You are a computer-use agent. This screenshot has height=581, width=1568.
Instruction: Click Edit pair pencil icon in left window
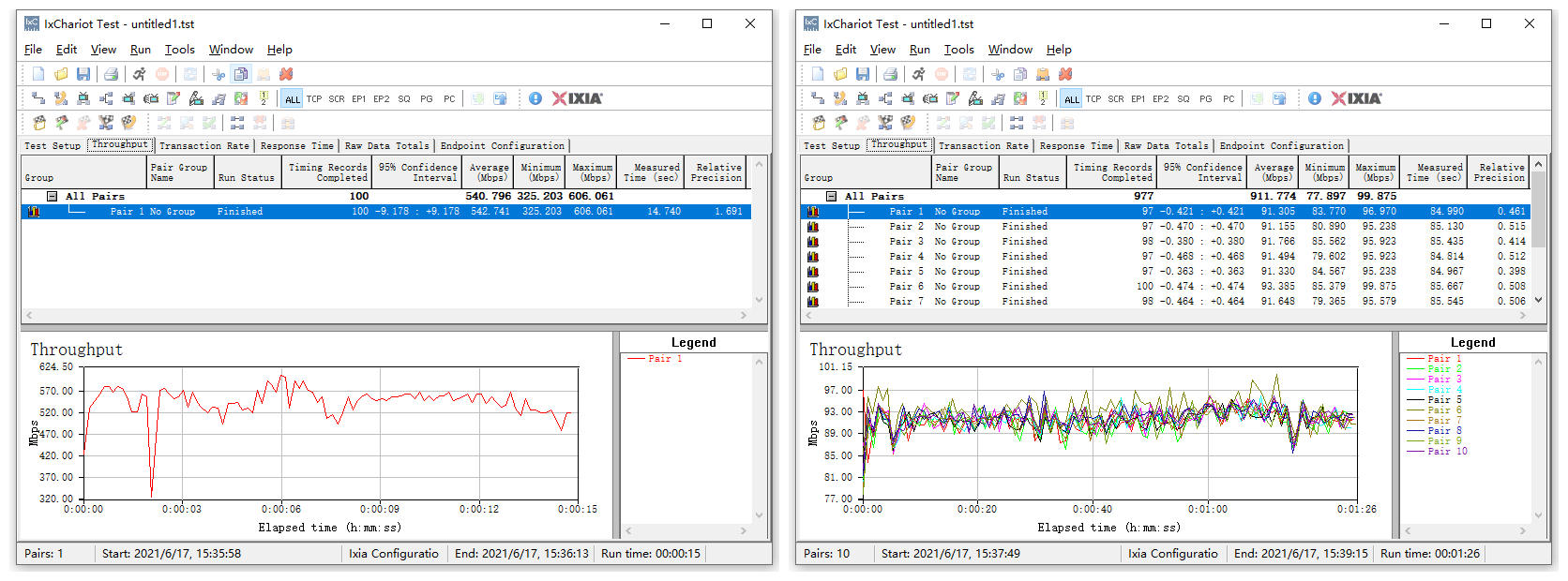(x=173, y=98)
